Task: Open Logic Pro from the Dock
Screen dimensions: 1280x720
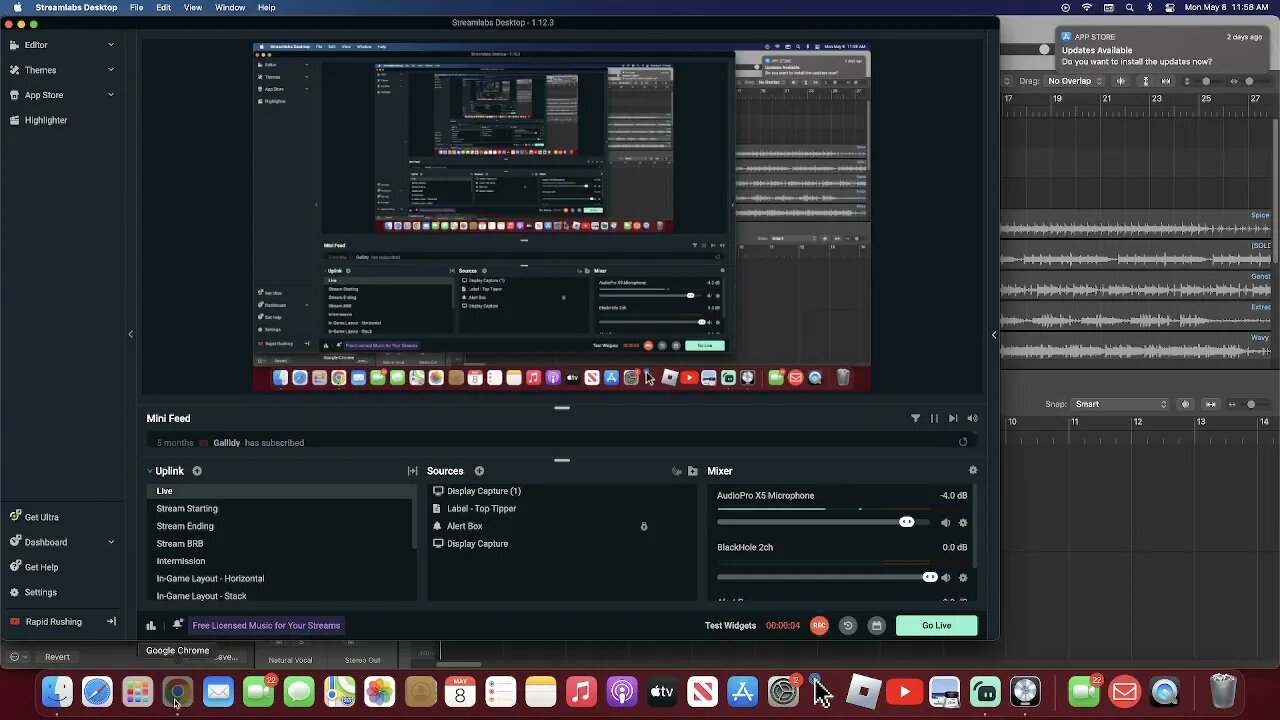Action: pyautogui.click(x=1025, y=691)
